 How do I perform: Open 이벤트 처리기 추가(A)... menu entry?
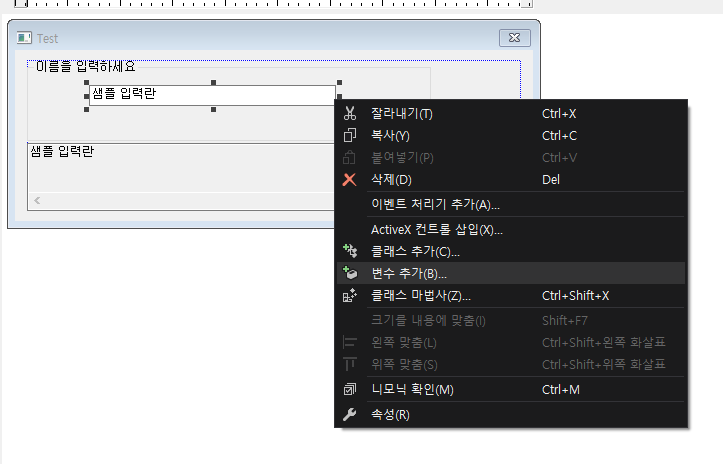510,204
